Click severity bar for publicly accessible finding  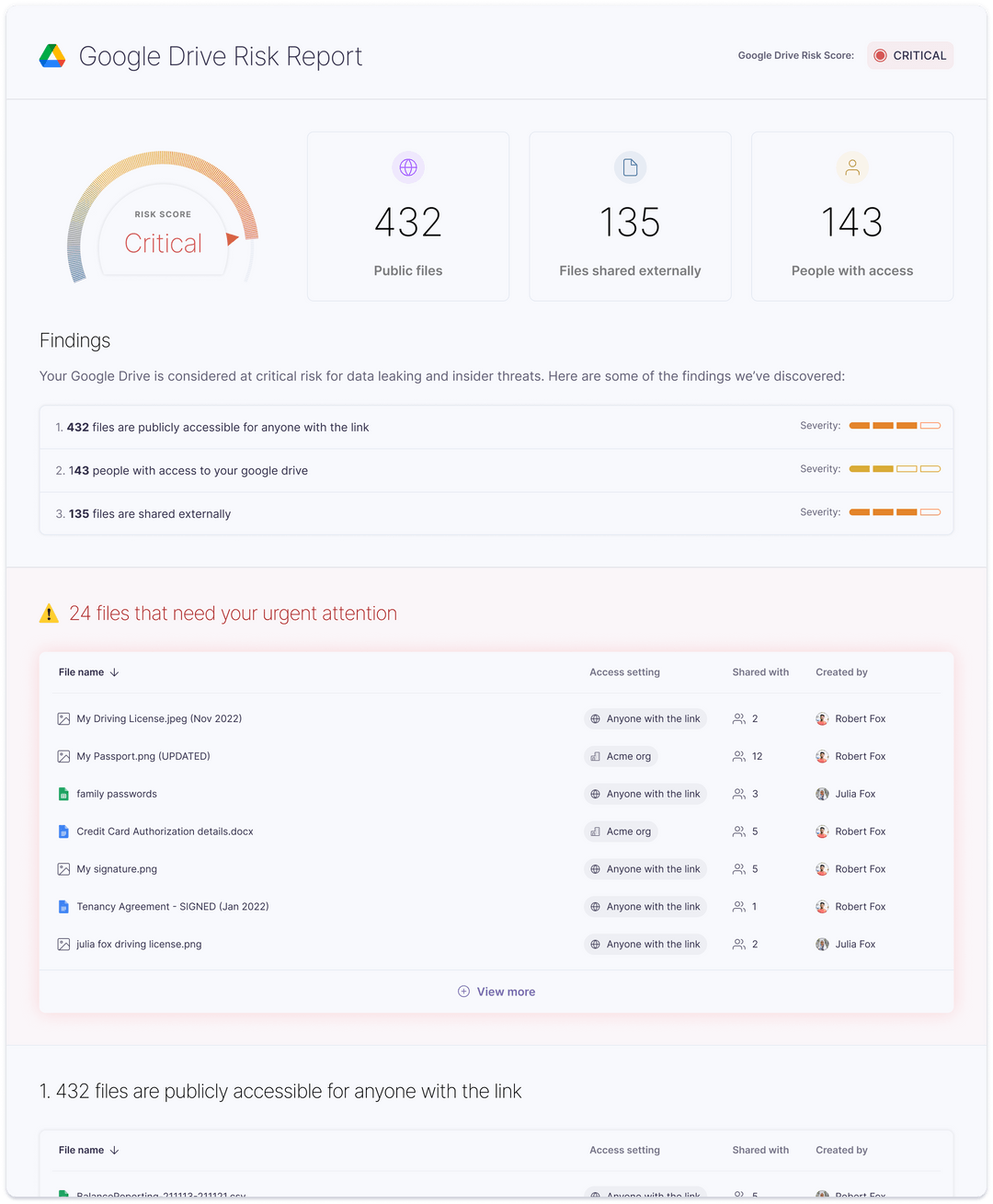(x=895, y=426)
